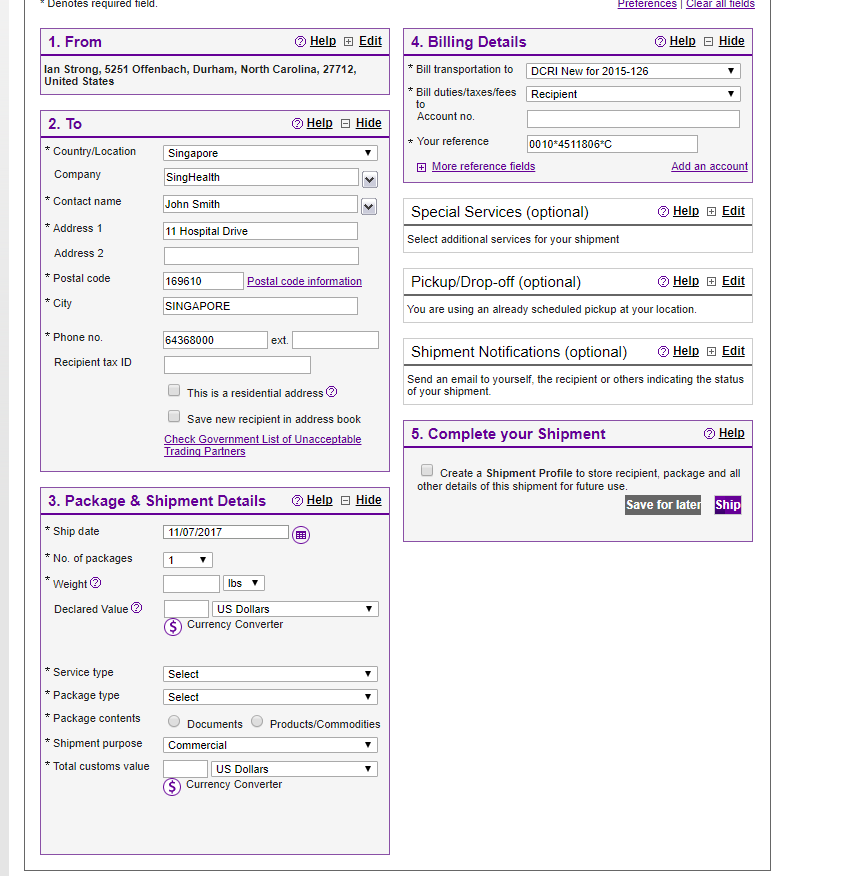Open Shipment purpose Commercial dropdown

pyautogui.click(x=270, y=745)
